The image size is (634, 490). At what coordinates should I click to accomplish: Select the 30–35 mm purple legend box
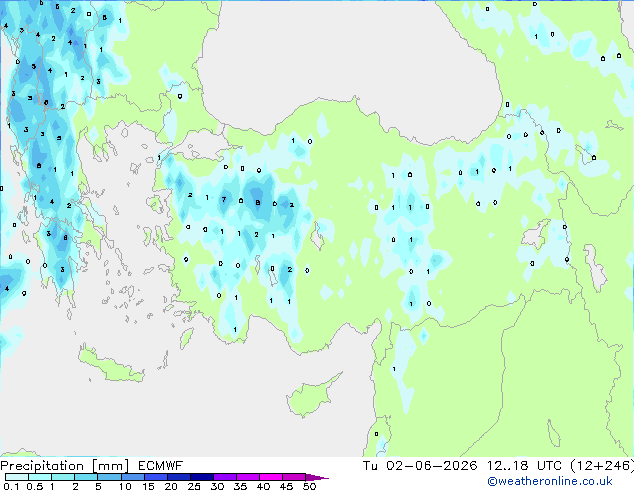coord(225,477)
